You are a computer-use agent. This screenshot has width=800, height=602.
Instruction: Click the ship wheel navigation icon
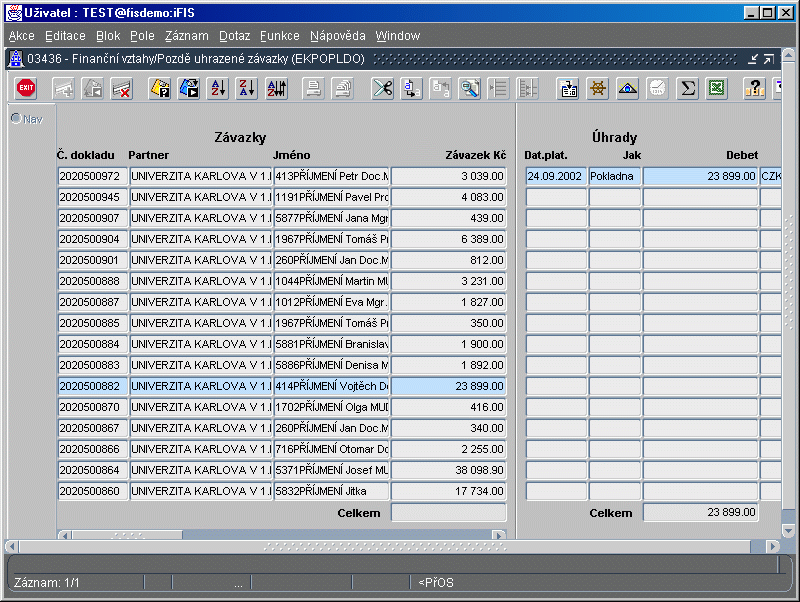point(598,89)
